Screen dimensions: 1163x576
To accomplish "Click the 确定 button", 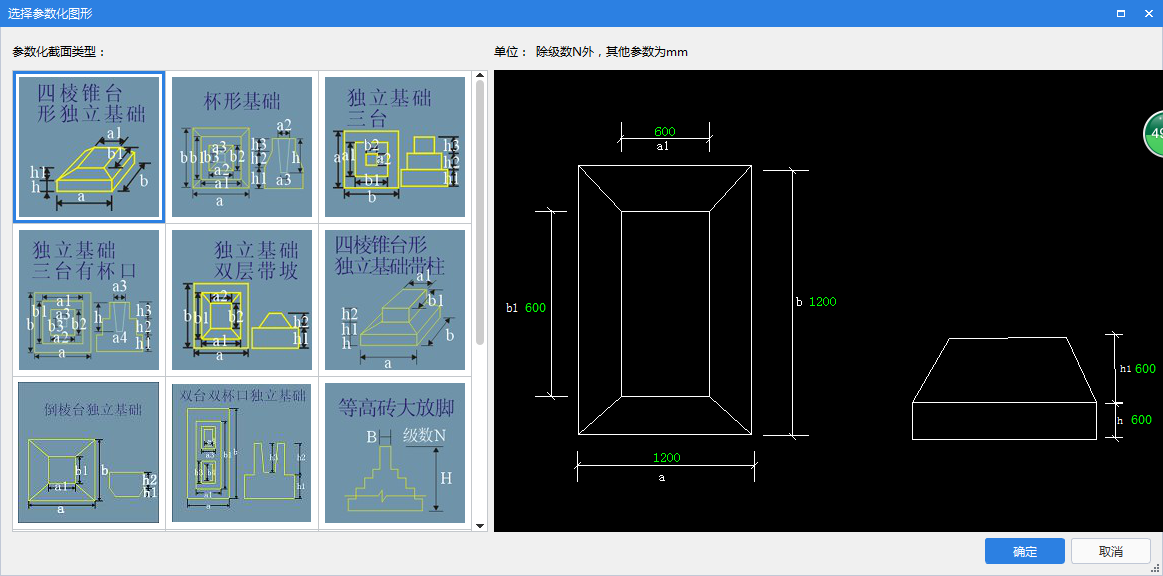I will tap(1024, 552).
